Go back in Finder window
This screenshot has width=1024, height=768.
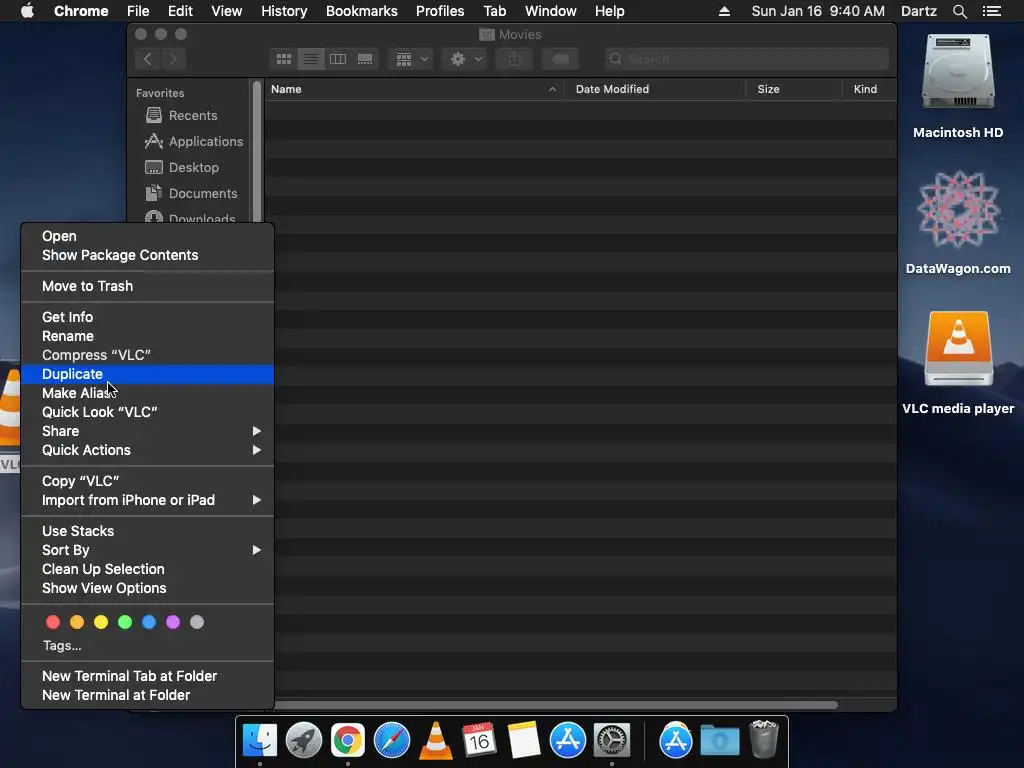point(148,59)
